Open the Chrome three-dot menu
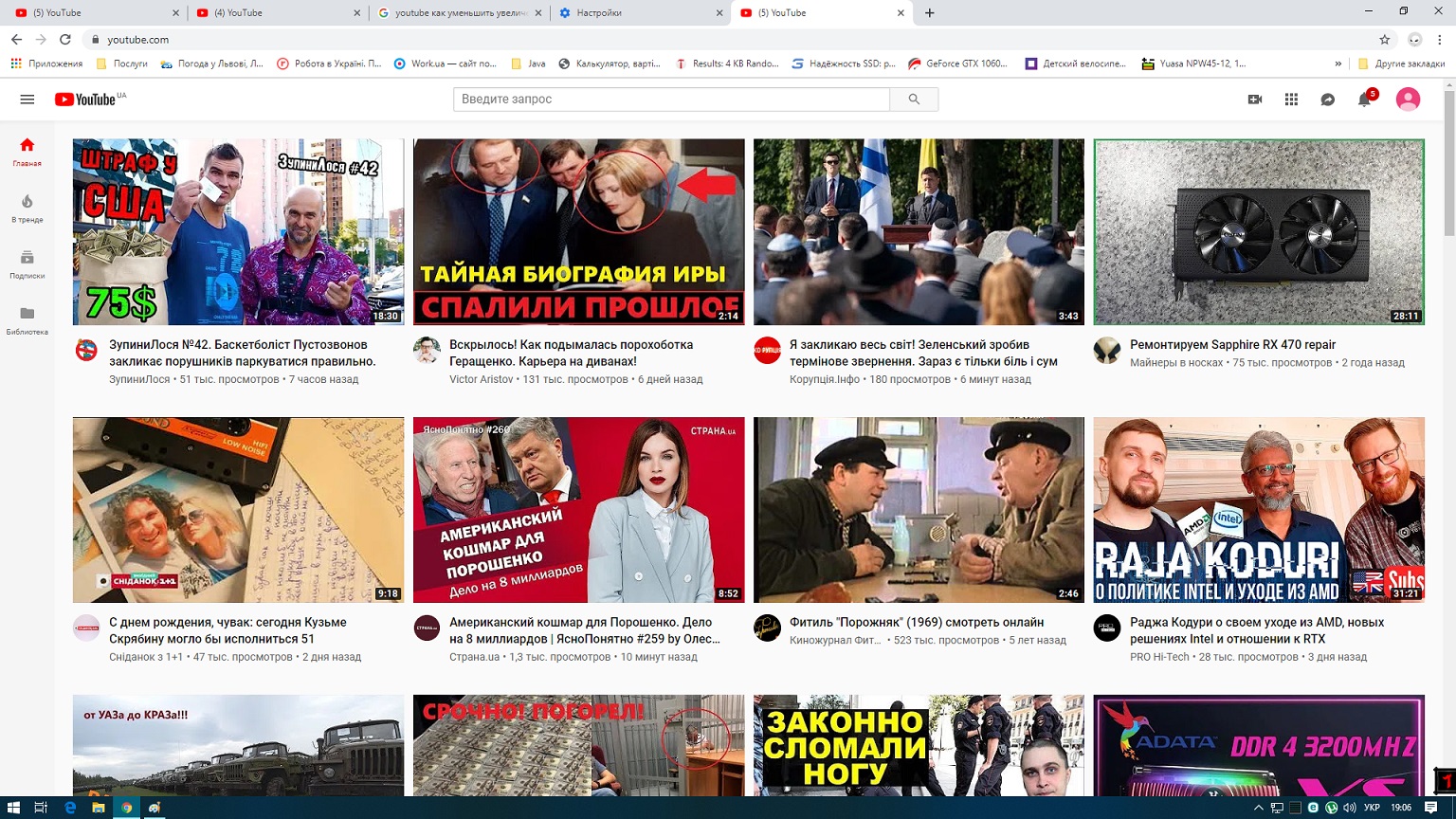 click(1440, 40)
